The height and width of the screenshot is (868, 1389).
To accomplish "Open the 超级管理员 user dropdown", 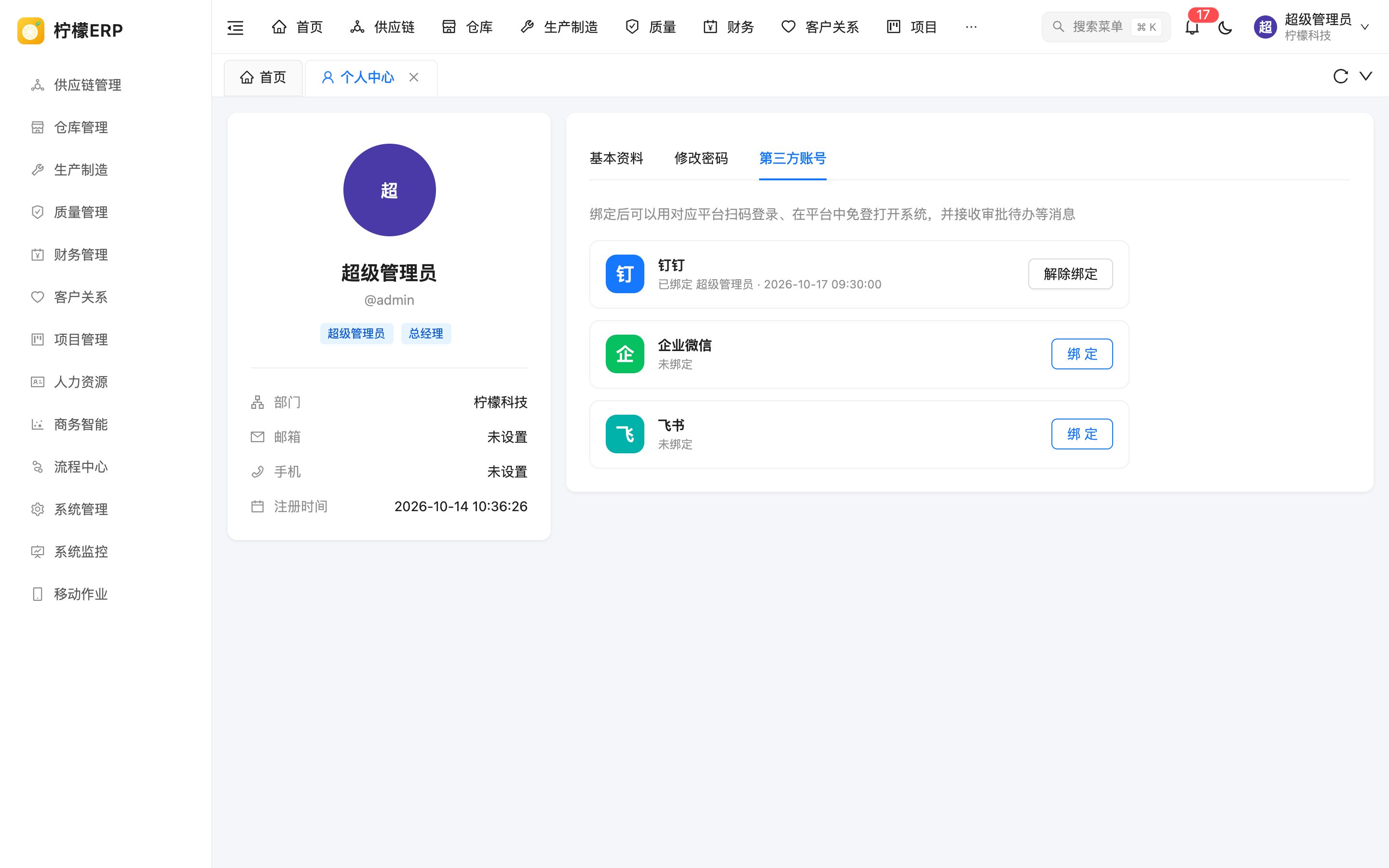I will pyautogui.click(x=1312, y=27).
